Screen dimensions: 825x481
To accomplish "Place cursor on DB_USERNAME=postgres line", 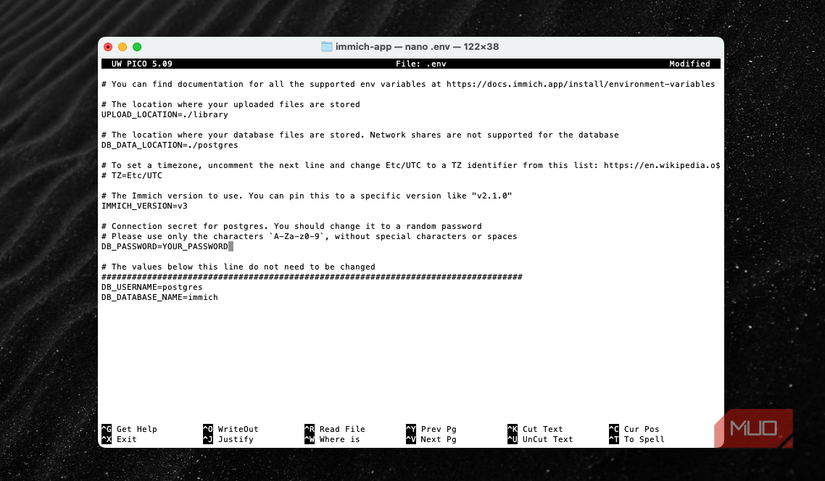I will tap(152, 287).
